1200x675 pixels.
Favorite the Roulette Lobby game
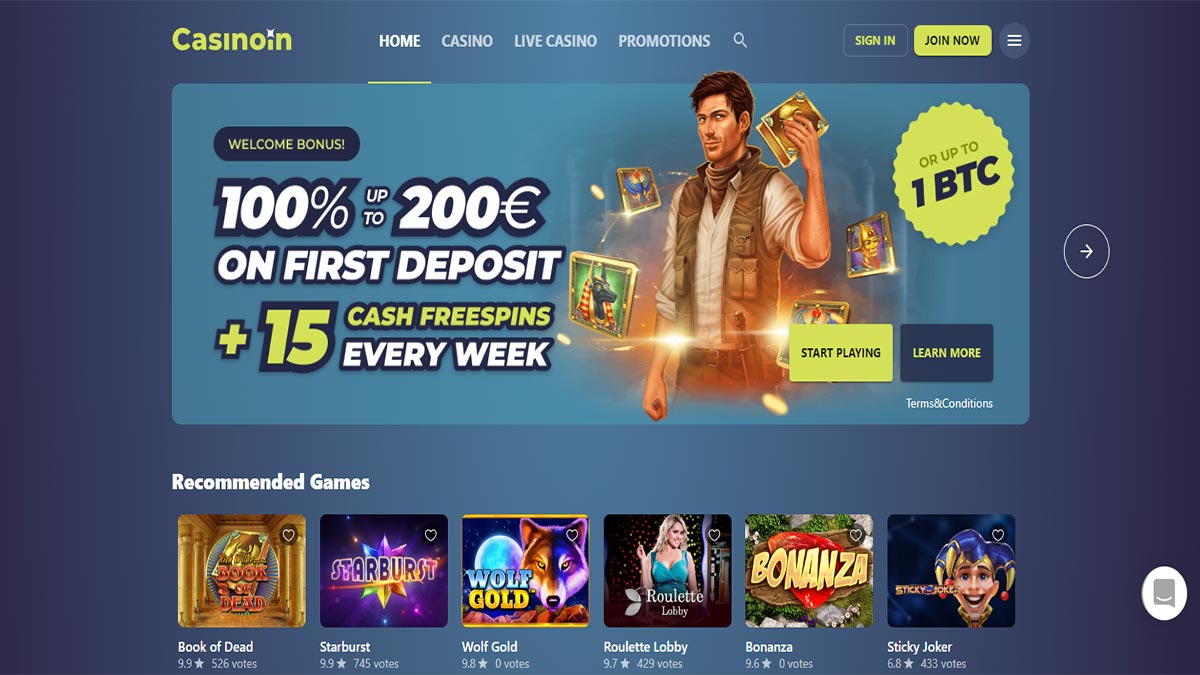click(x=715, y=535)
